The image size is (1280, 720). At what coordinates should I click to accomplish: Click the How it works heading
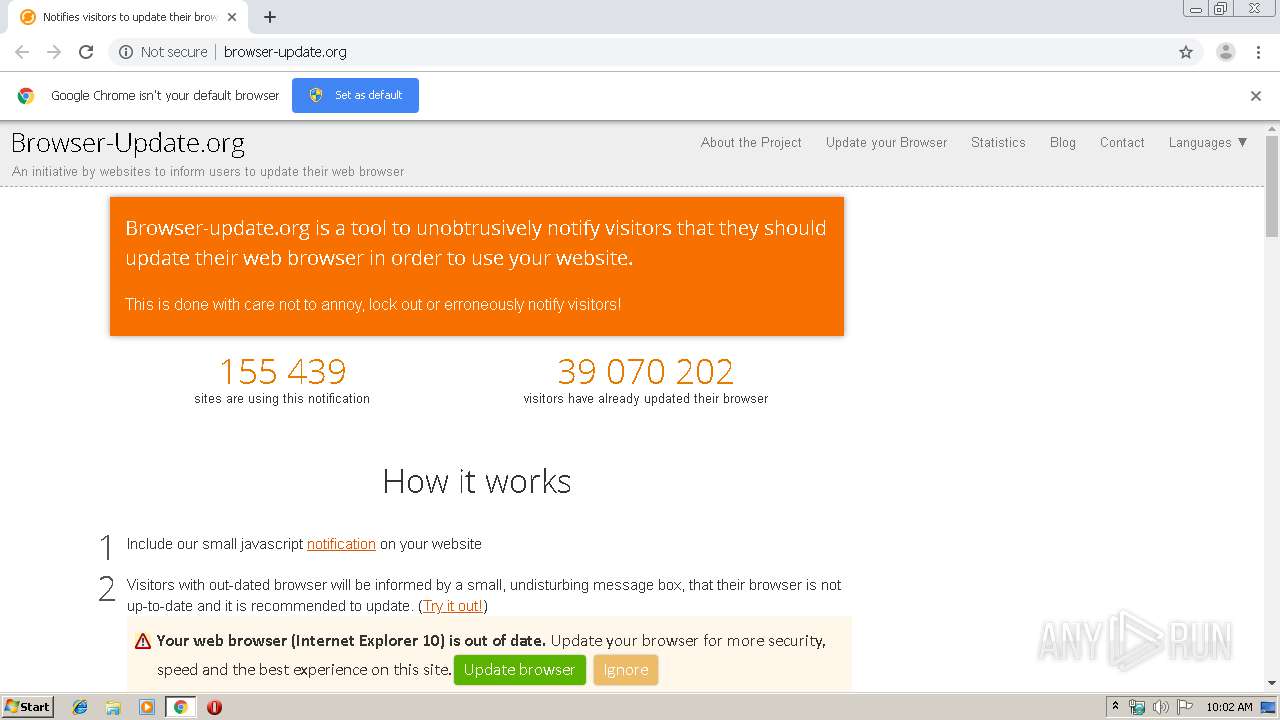(477, 482)
